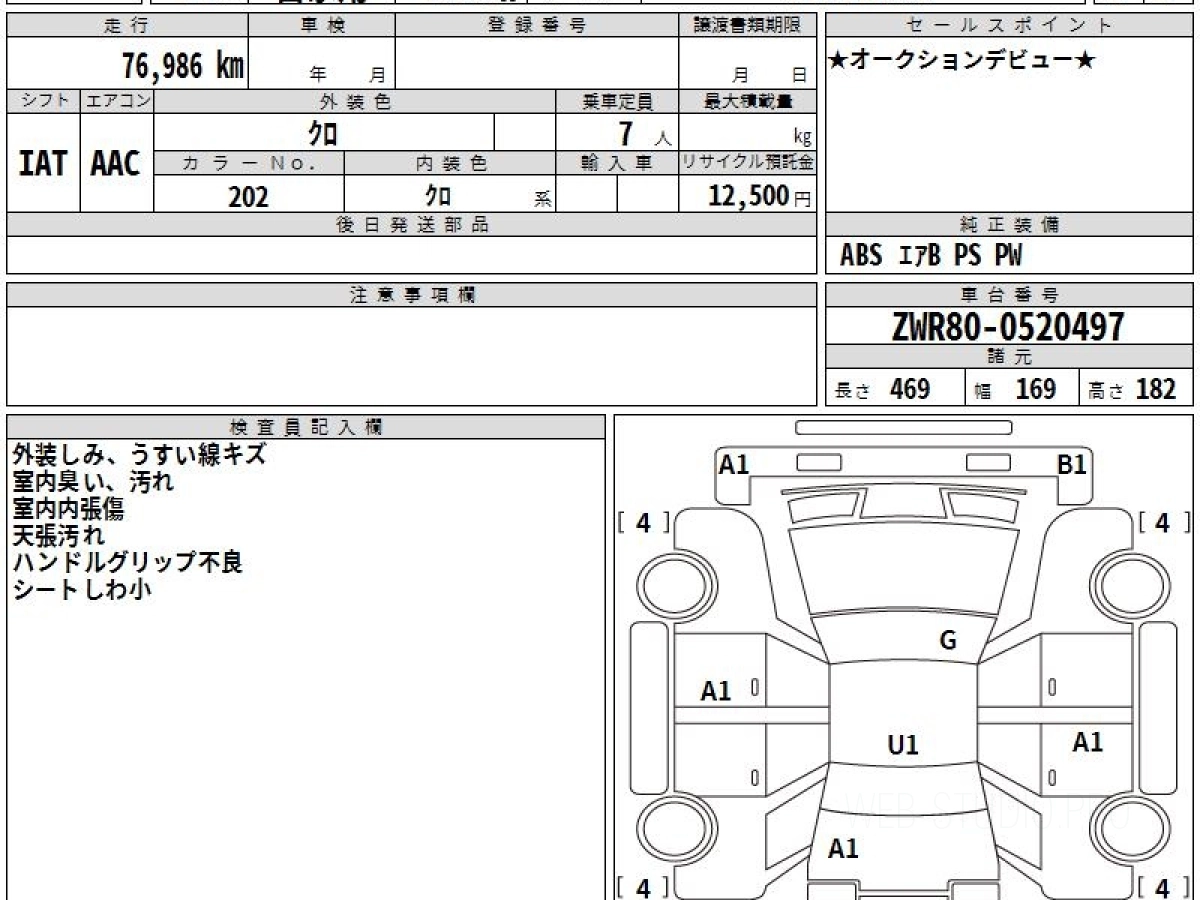This screenshot has width=1200, height=900.
Task: Select the note 室内臭い、汚れ
Action: (93, 481)
